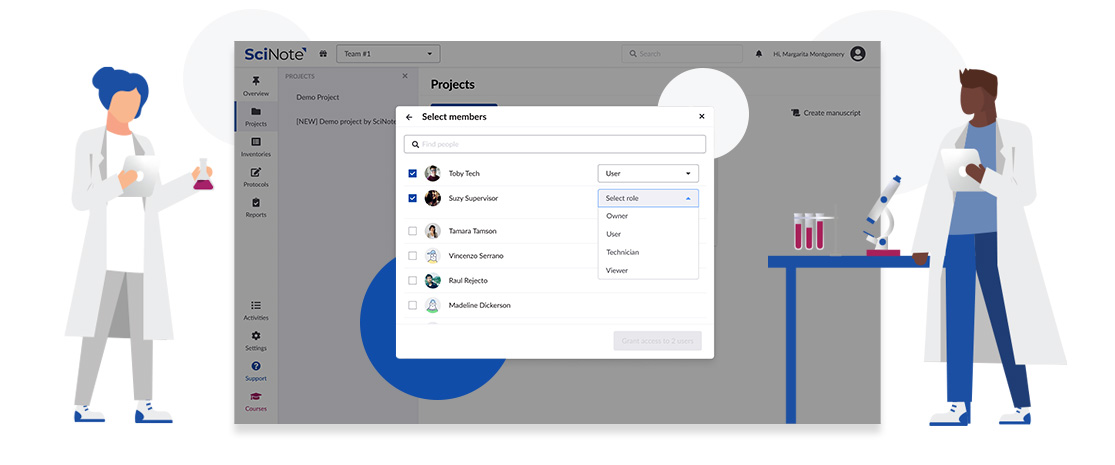Focus the Find people search field

point(555,144)
